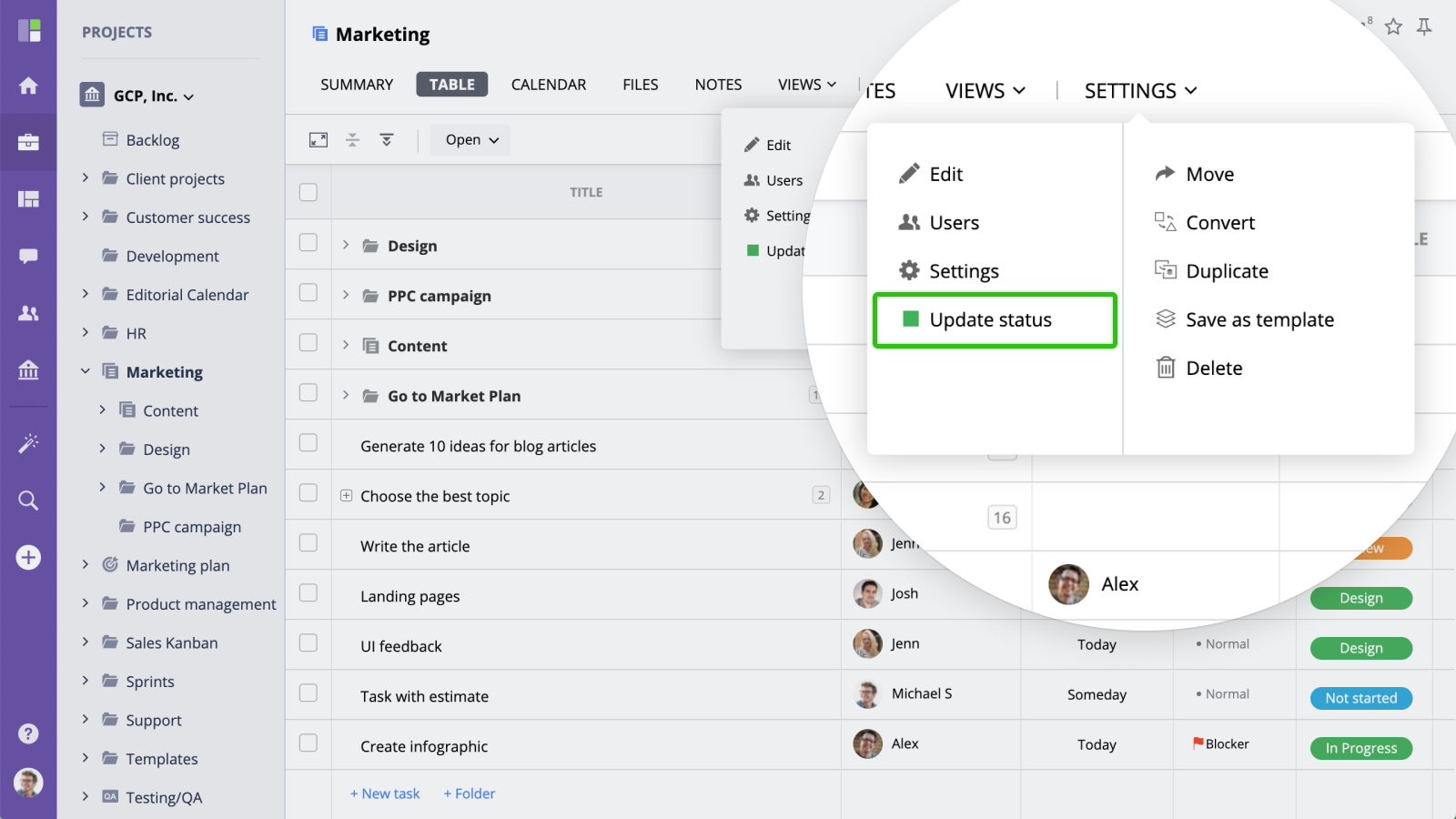Expand Client projects in project tree
The width and height of the screenshot is (1456, 819).
pos(86,177)
